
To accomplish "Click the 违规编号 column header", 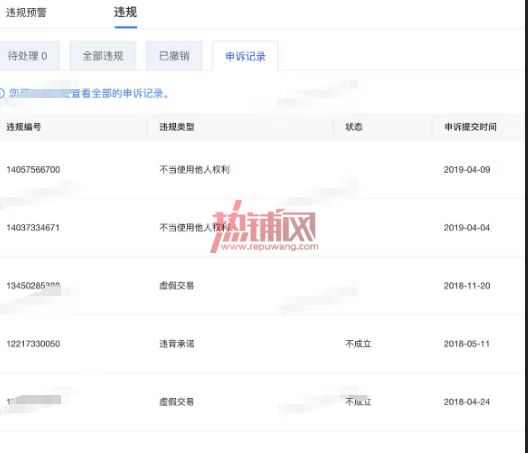I will click(x=24, y=127).
